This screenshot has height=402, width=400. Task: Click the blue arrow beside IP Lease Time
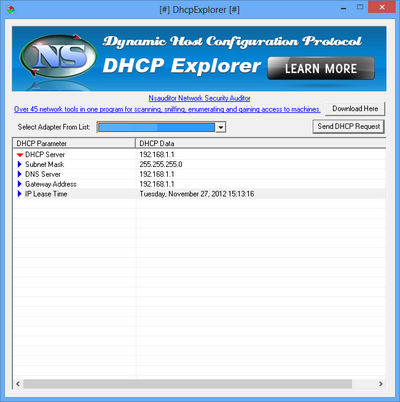click(20, 194)
